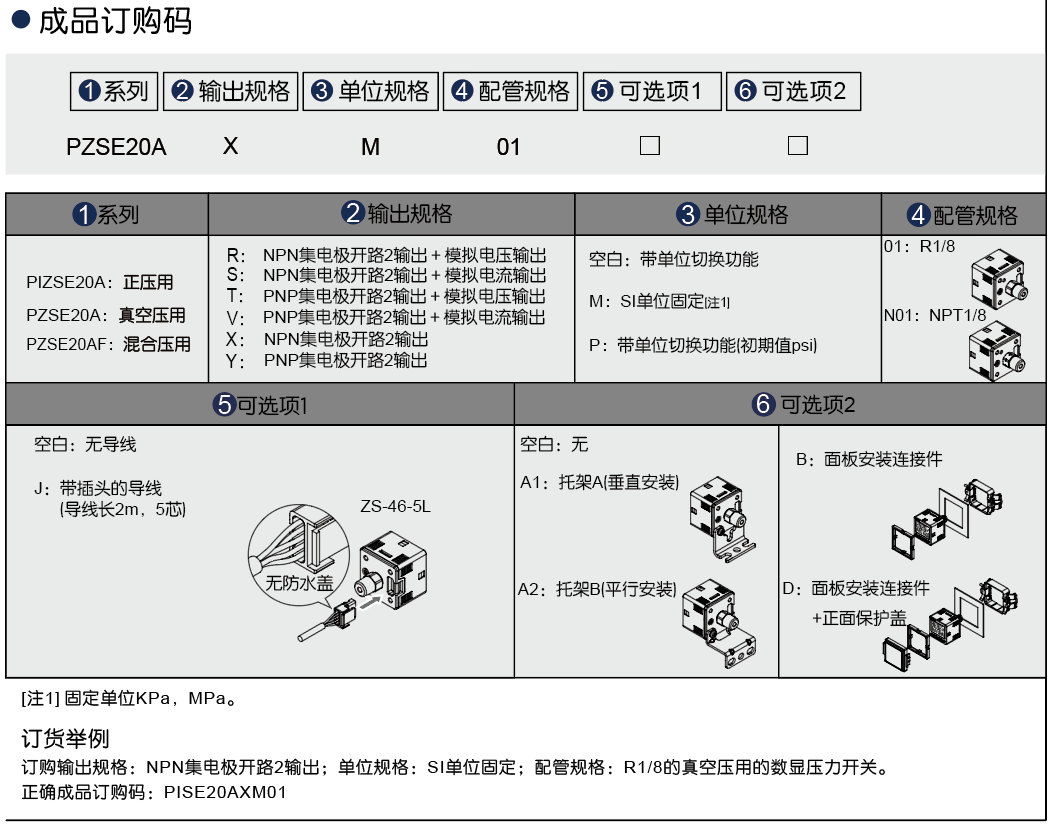Click the ②输出规格 table header
The height and width of the screenshot is (824, 1050).
coord(392,214)
